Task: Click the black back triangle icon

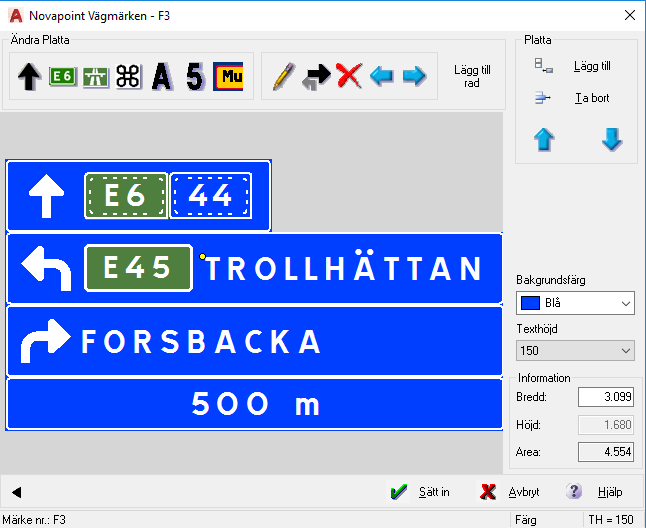Action: coord(16,492)
